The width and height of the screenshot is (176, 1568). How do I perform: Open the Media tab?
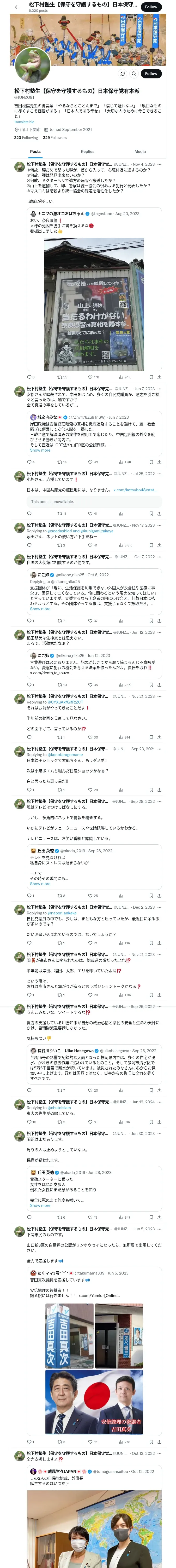[139, 152]
